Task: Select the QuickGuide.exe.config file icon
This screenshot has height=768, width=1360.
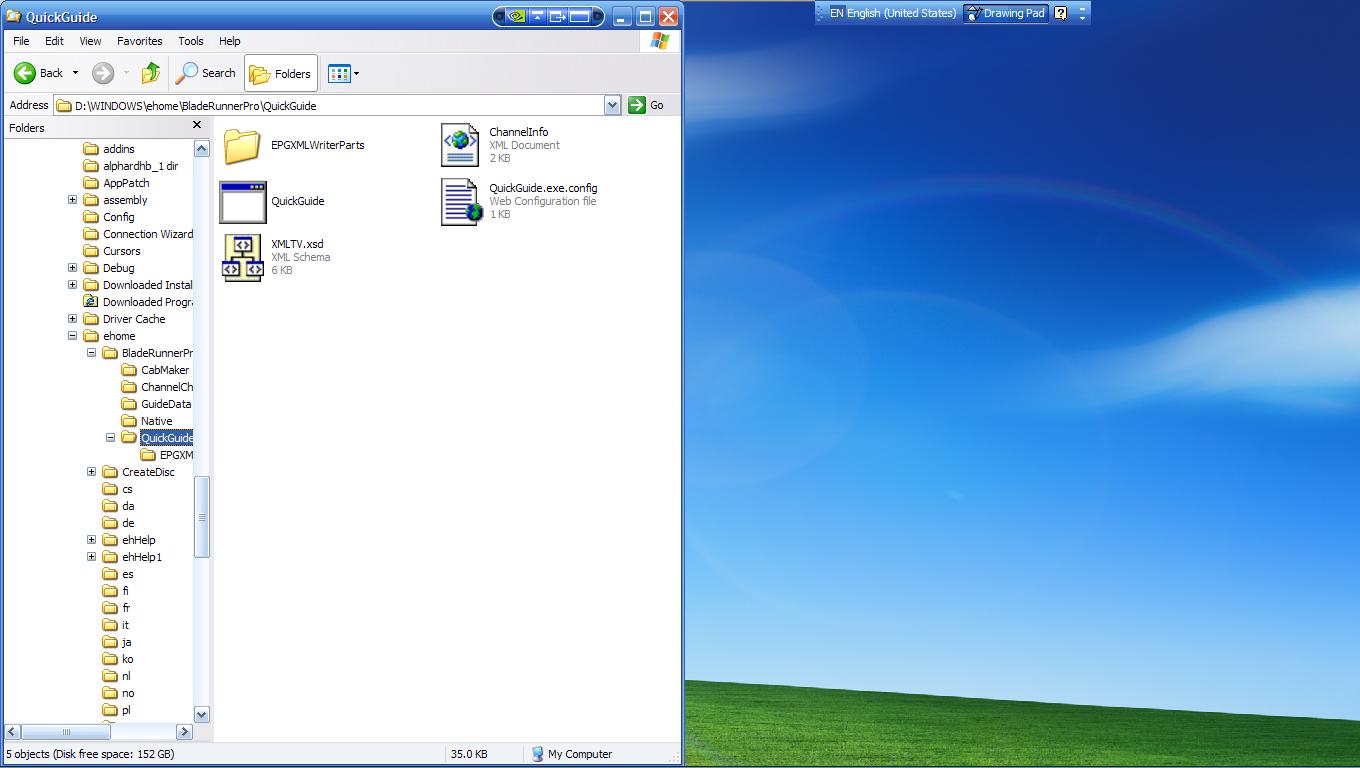Action: click(460, 201)
